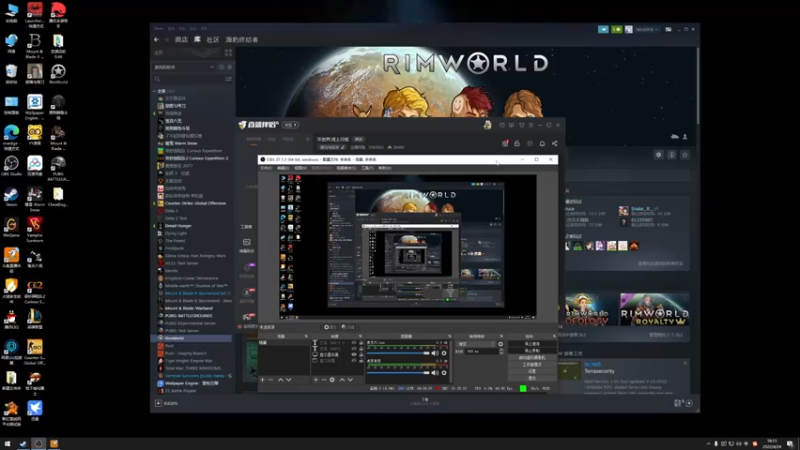Click gift box icon in streaming companion
Image resolution: width=800 pixels, height=450 pixels.
coord(505,143)
